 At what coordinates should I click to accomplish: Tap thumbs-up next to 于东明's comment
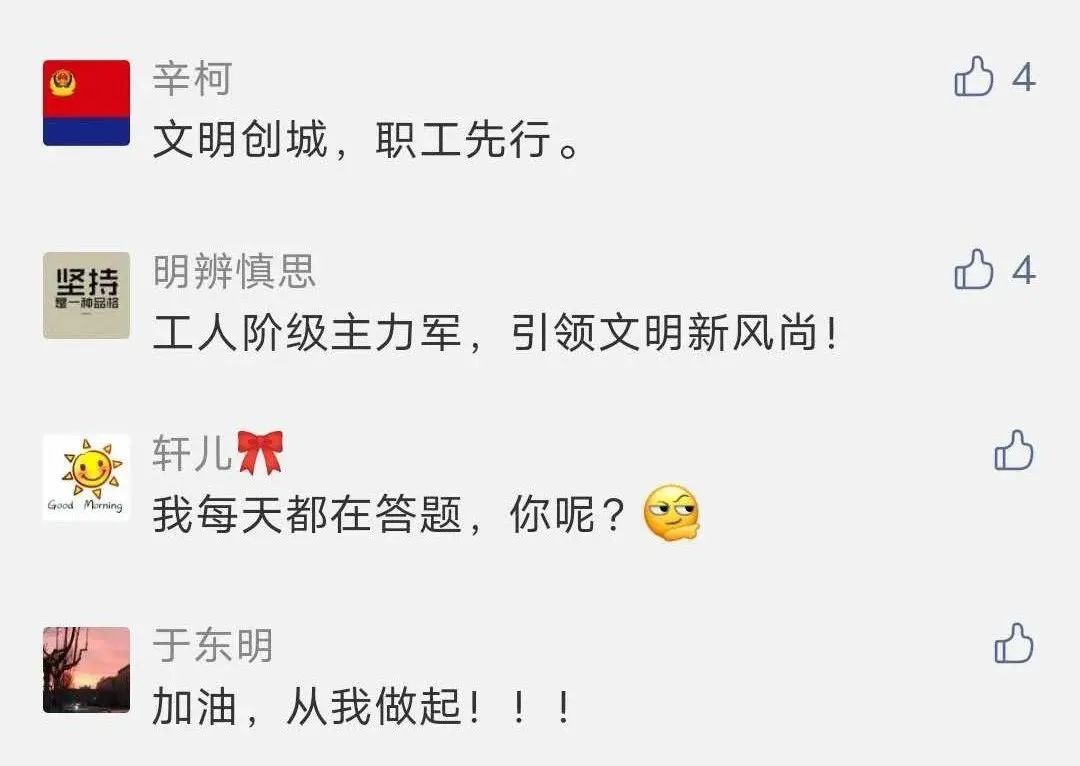1014,643
